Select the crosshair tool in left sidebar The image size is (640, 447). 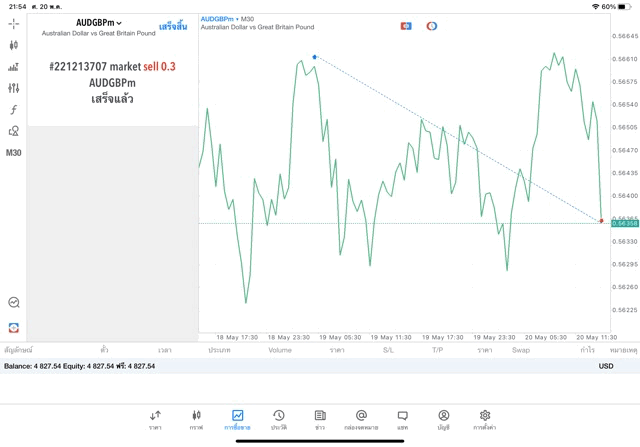(x=13, y=23)
